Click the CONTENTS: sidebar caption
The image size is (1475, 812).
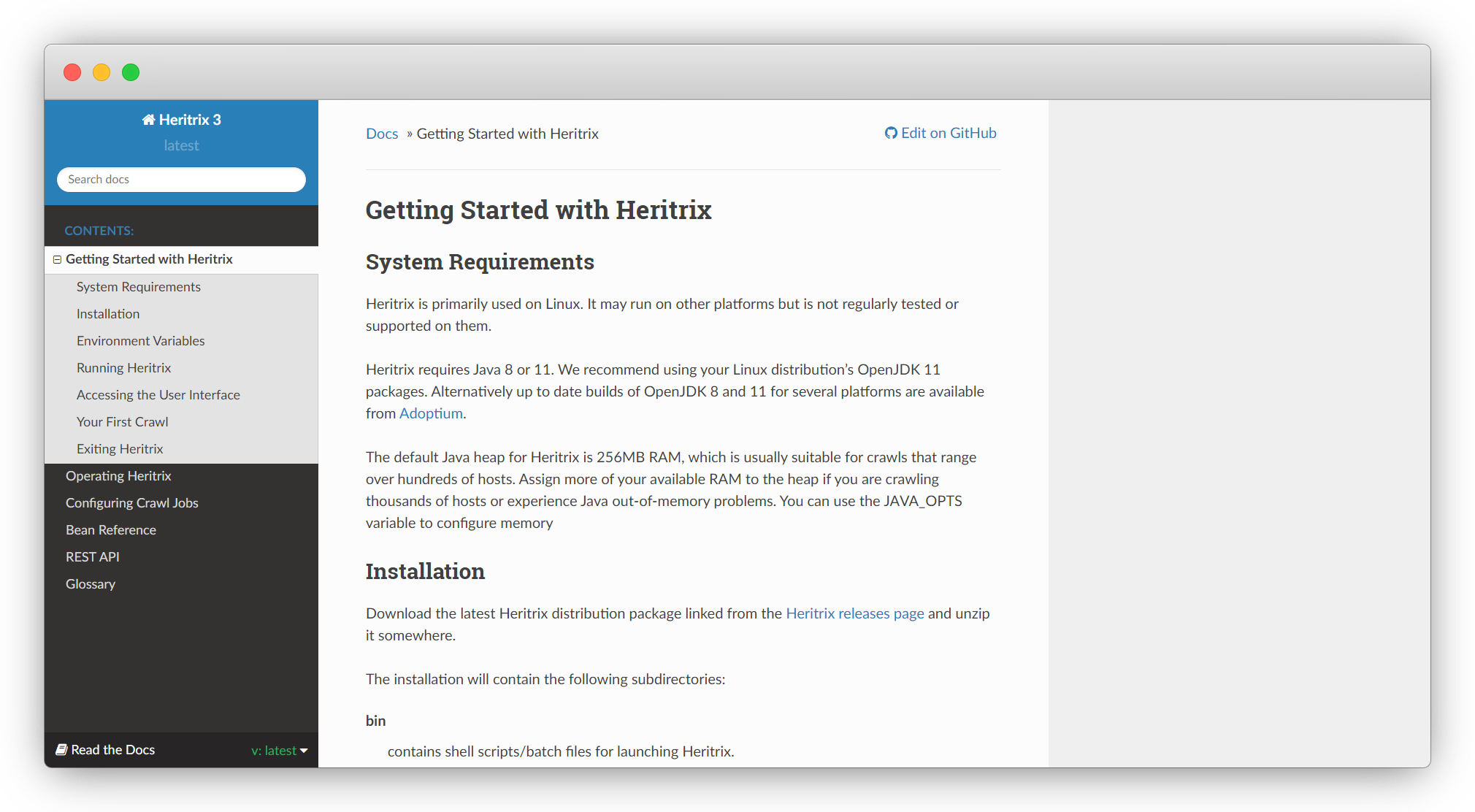(99, 231)
